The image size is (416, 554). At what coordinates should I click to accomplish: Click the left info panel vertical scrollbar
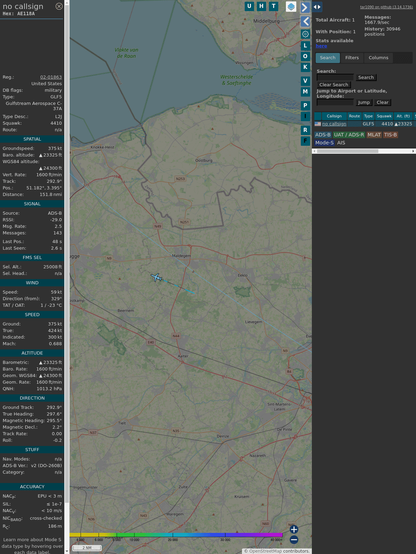pyautogui.click(x=67, y=277)
